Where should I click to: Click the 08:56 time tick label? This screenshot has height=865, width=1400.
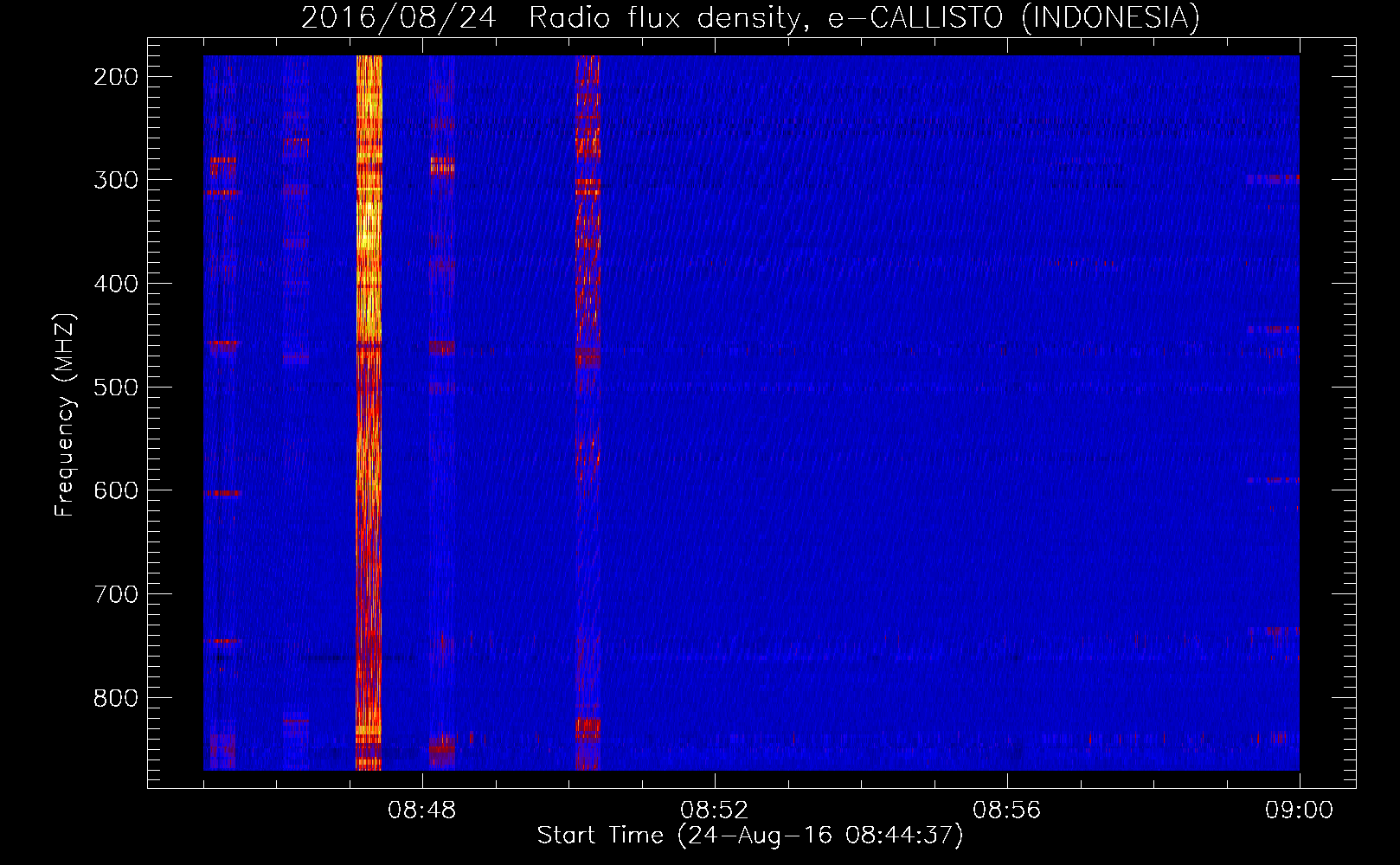(1007, 811)
